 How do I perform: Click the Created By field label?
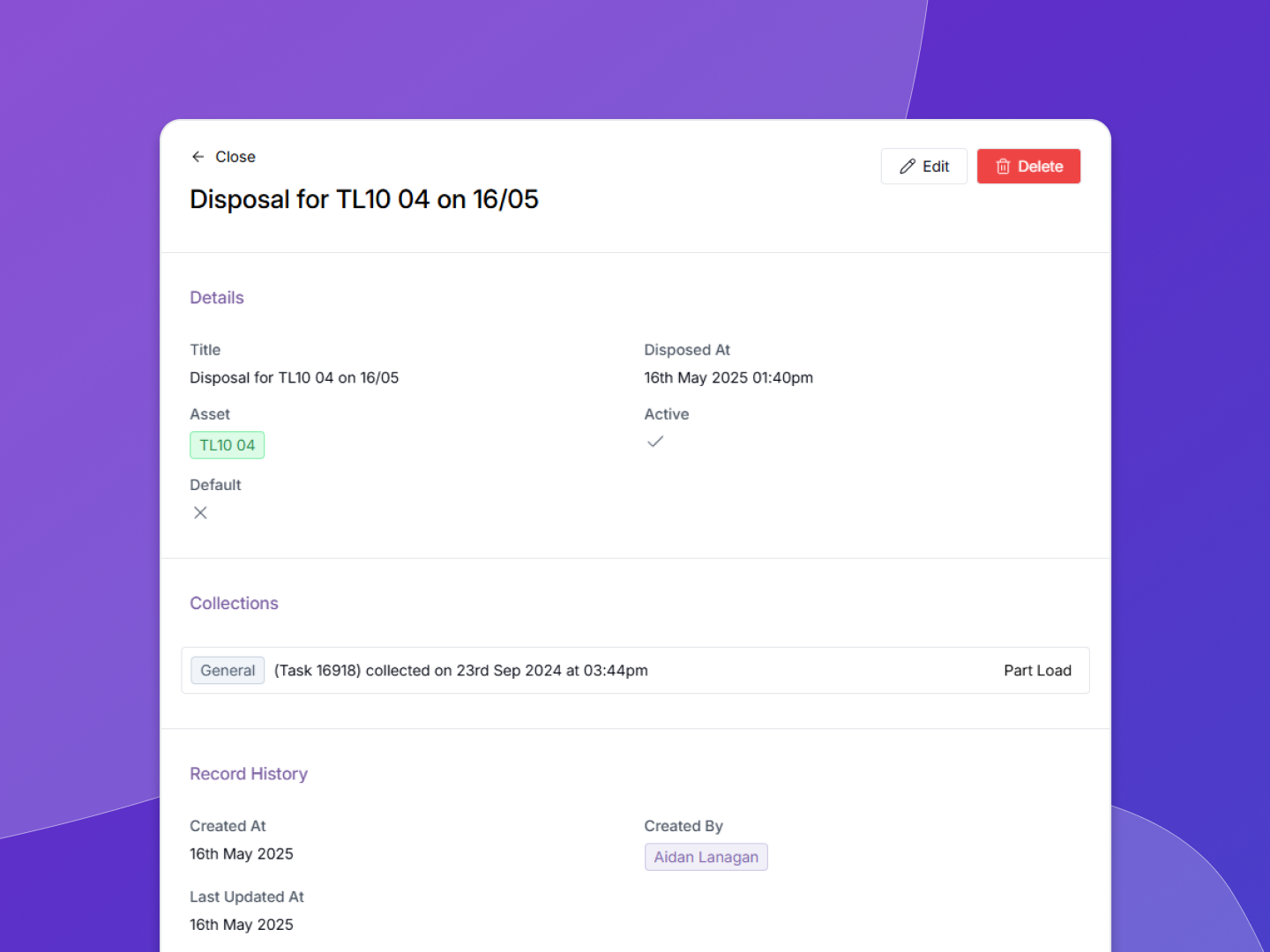coord(683,826)
